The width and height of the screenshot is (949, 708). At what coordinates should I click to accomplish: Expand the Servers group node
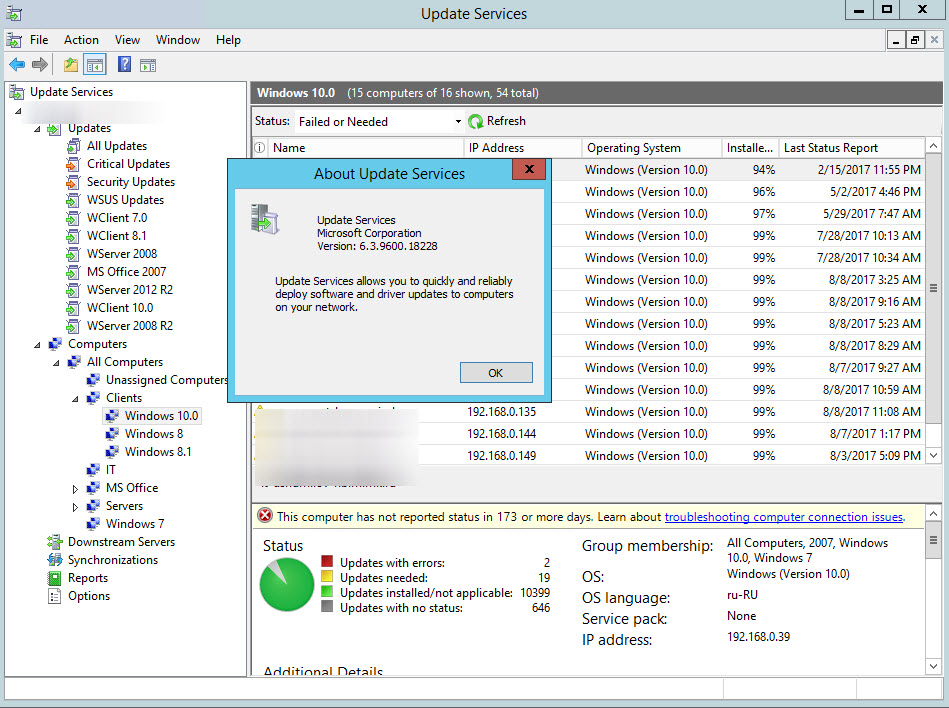(75, 506)
